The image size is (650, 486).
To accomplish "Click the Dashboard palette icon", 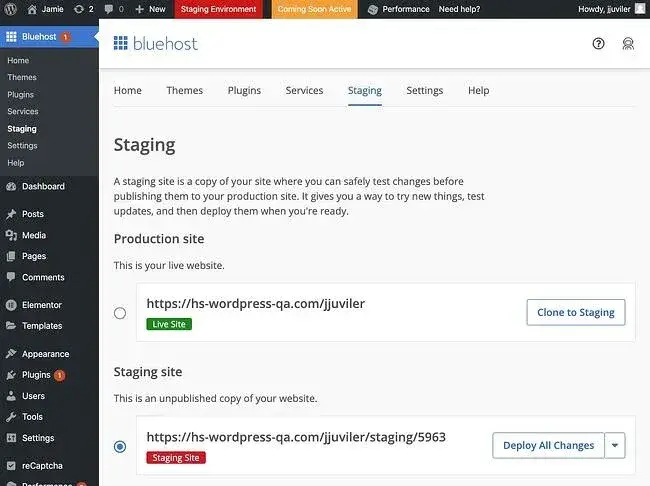I will coord(11,187).
